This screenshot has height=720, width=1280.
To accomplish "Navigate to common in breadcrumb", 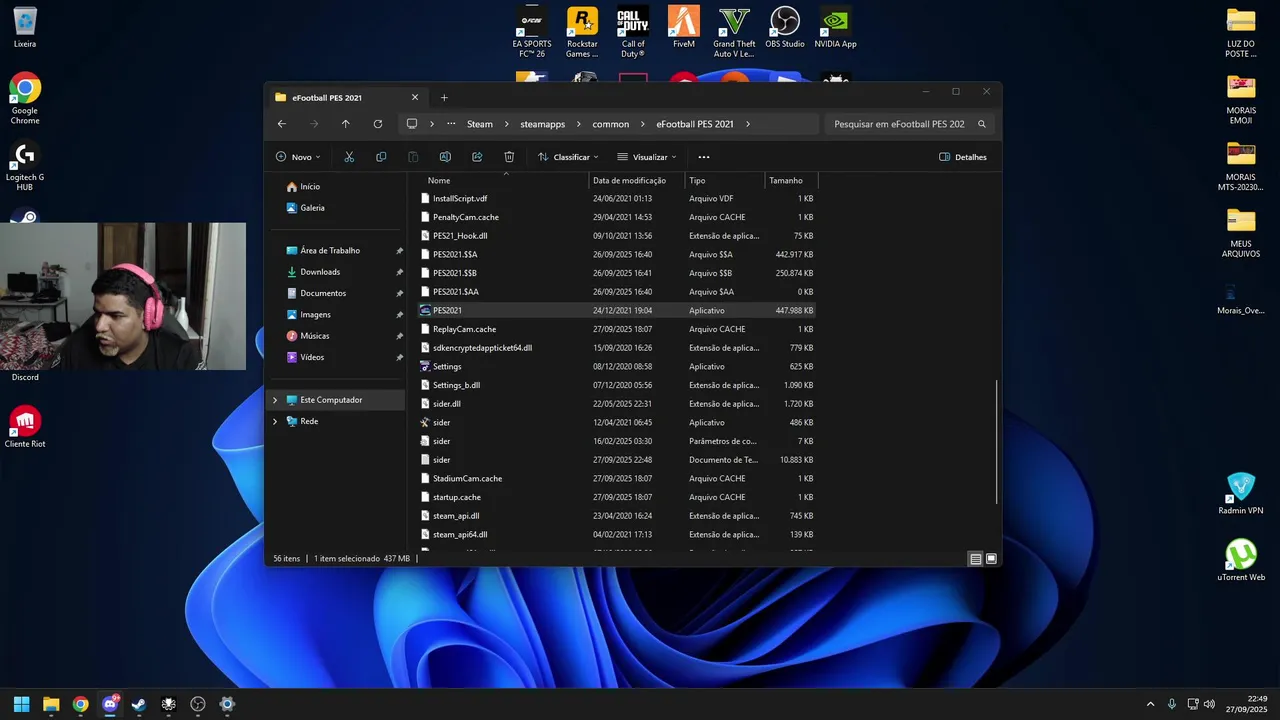I will [611, 124].
